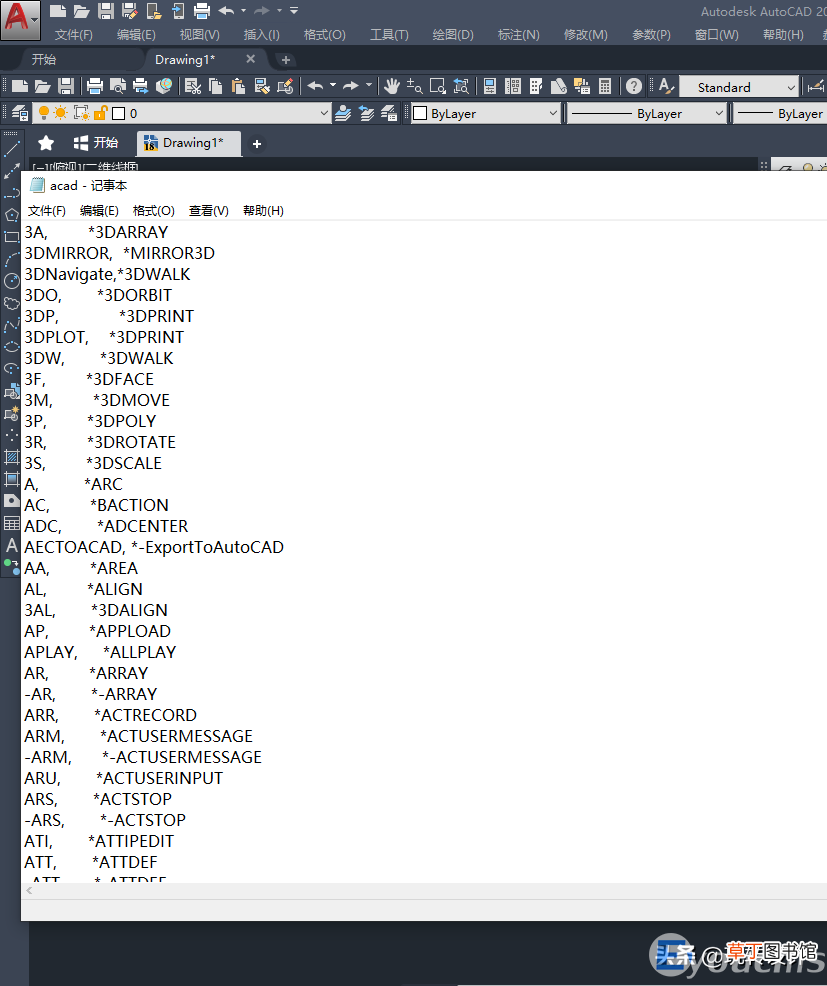
Task: Click Undo in the quick access toolbar
Action: (226, 11)
